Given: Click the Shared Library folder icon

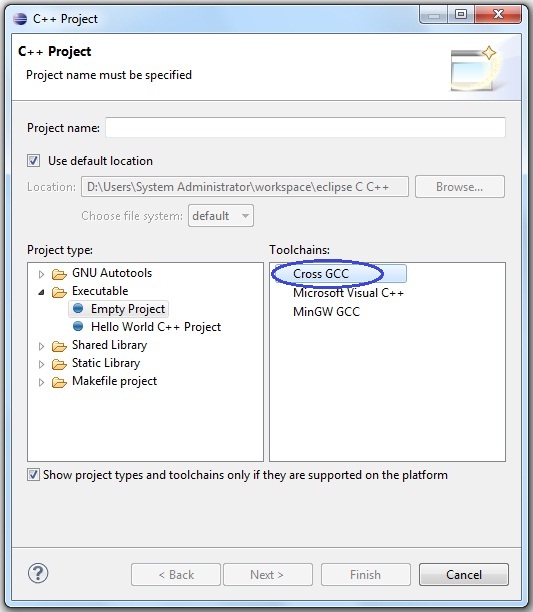Looking at the screenshot, I should (x=59, y=346).
